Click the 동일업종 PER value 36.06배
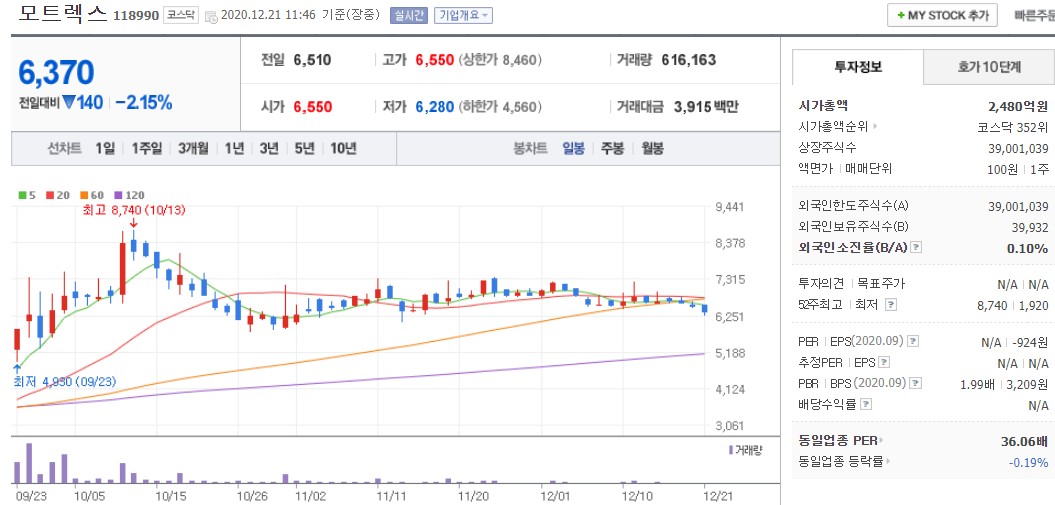The image size is (1055, 505). coord(1025,441)
